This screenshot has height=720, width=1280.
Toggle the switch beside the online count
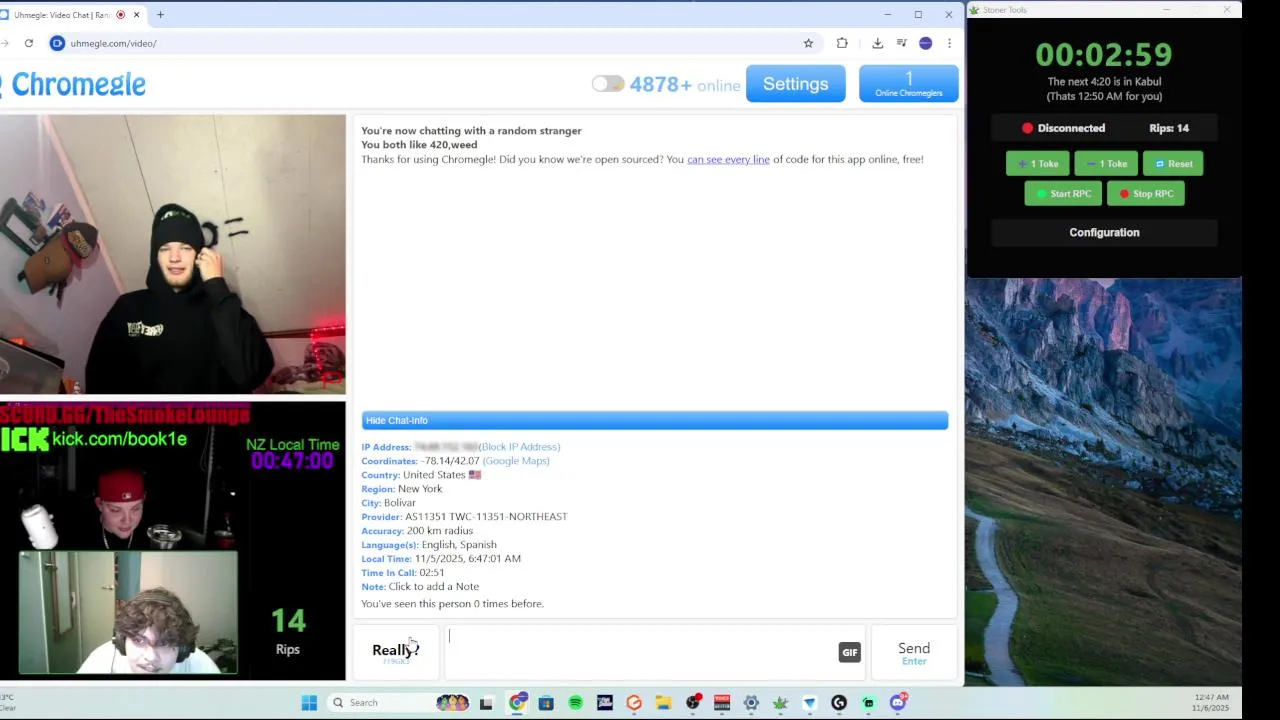608,84
